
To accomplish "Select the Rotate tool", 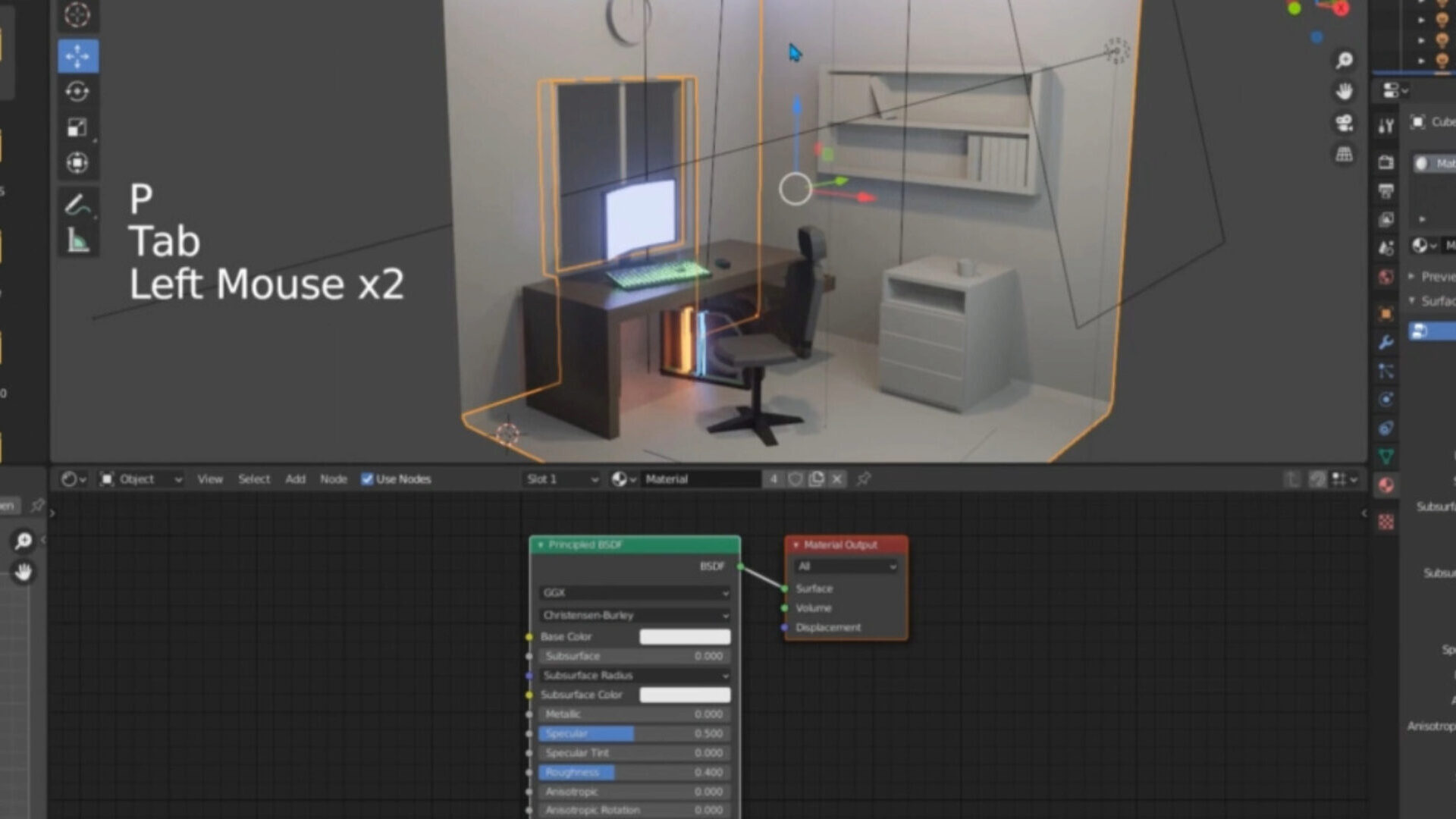I will (77, 92).
